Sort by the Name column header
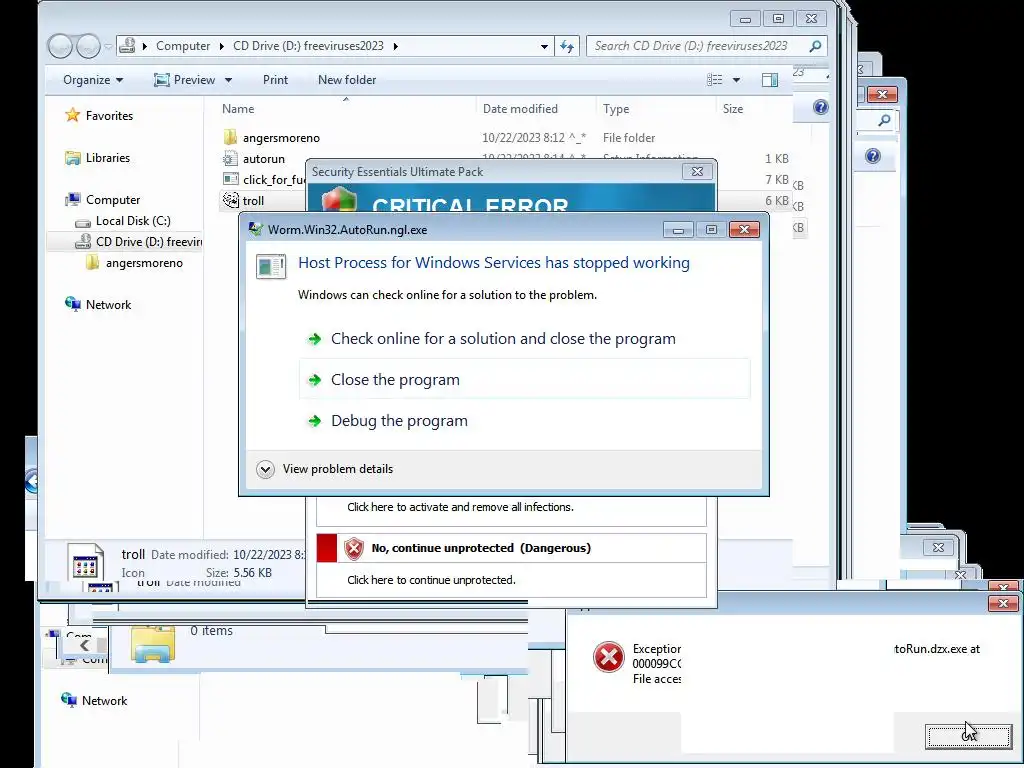 (238, 109)
